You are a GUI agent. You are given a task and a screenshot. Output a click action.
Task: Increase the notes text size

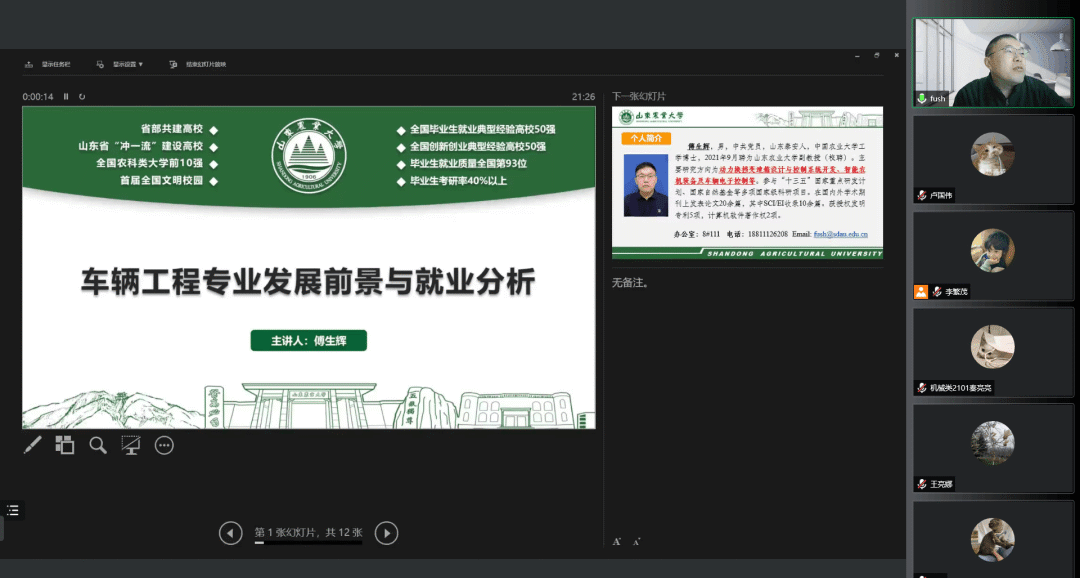point(617,540)
